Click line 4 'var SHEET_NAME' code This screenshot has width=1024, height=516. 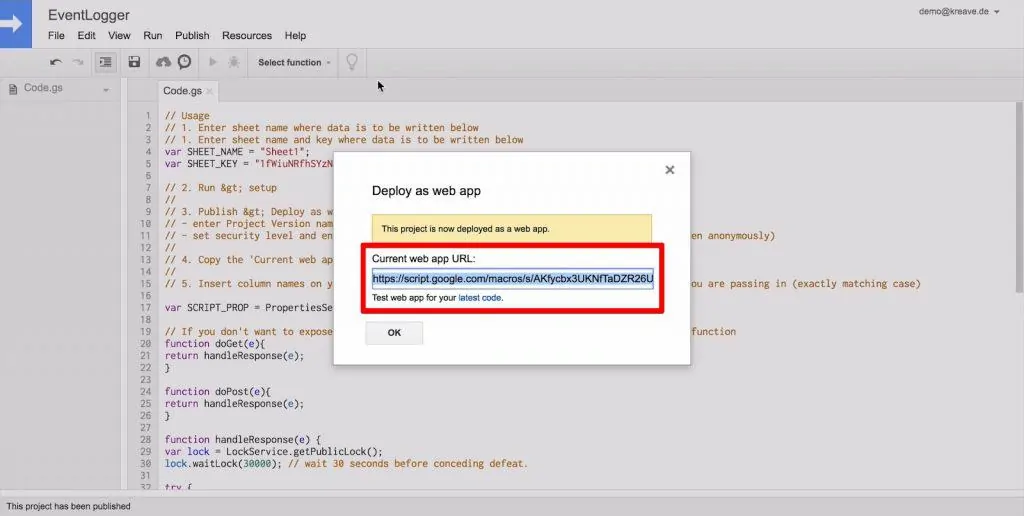[237, 152]
